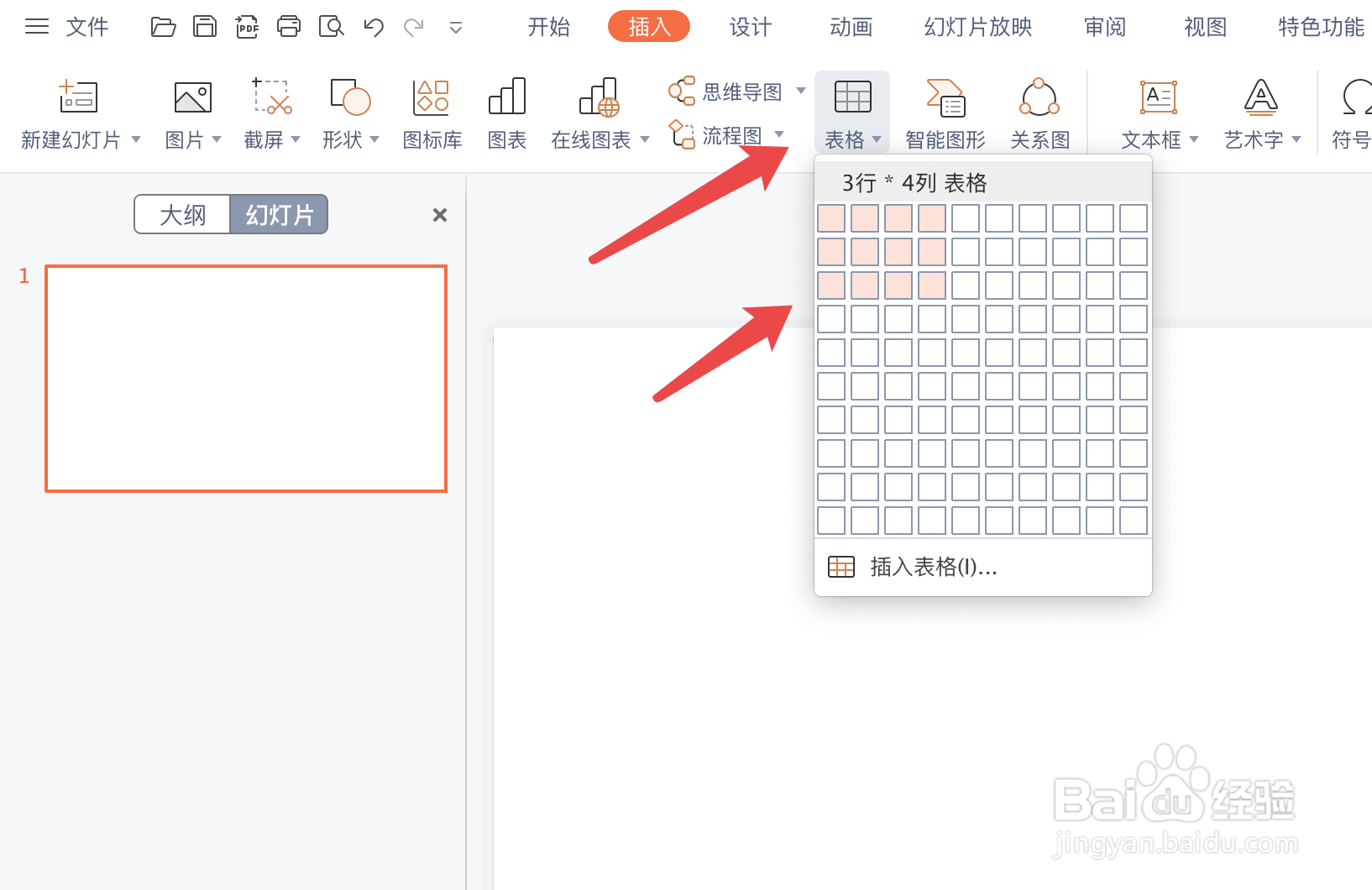Choose Insert Table (插入表格) option
The image size is (1372, 890).
coord(983,567)
